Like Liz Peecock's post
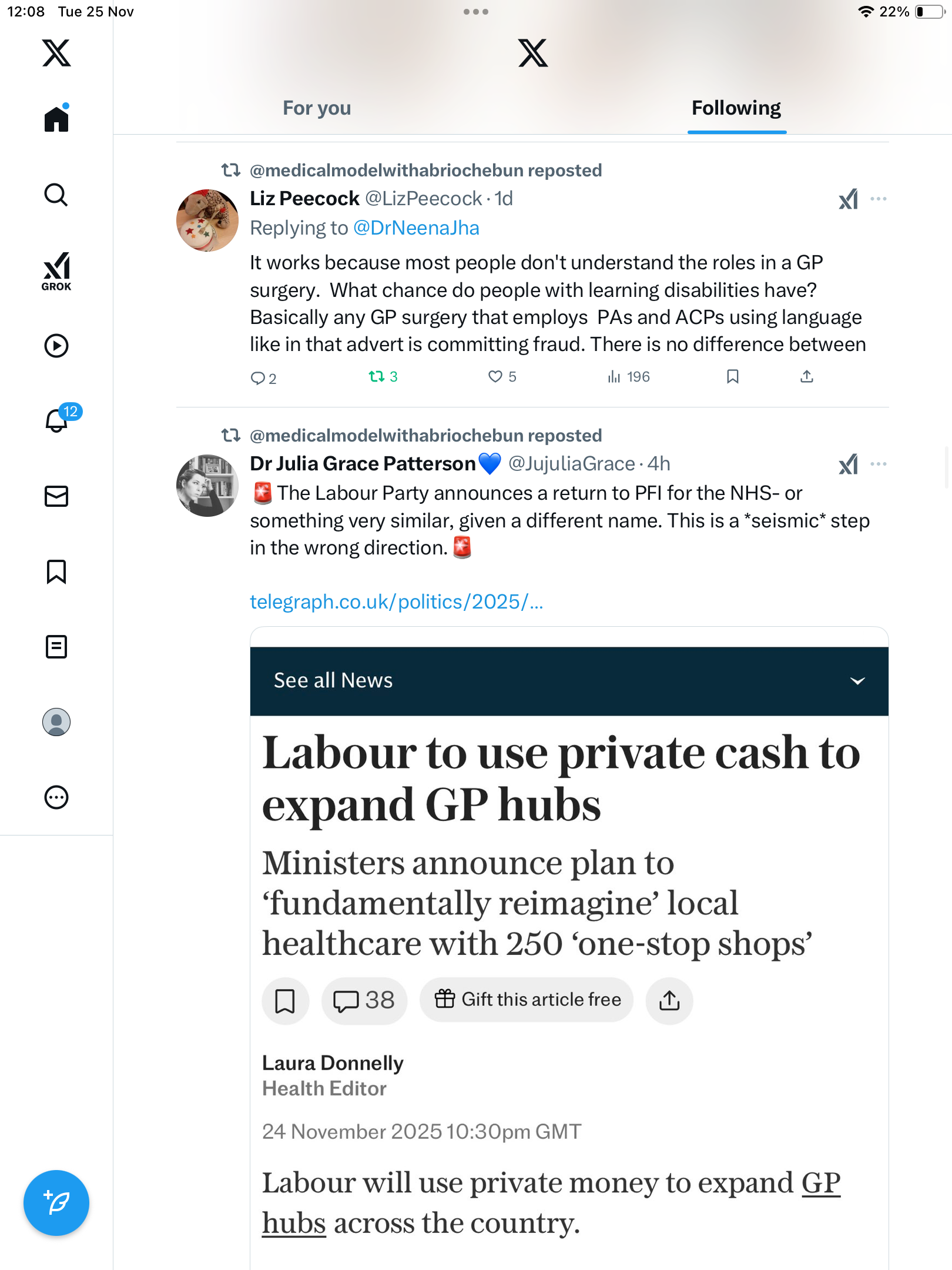 (495, 377)
